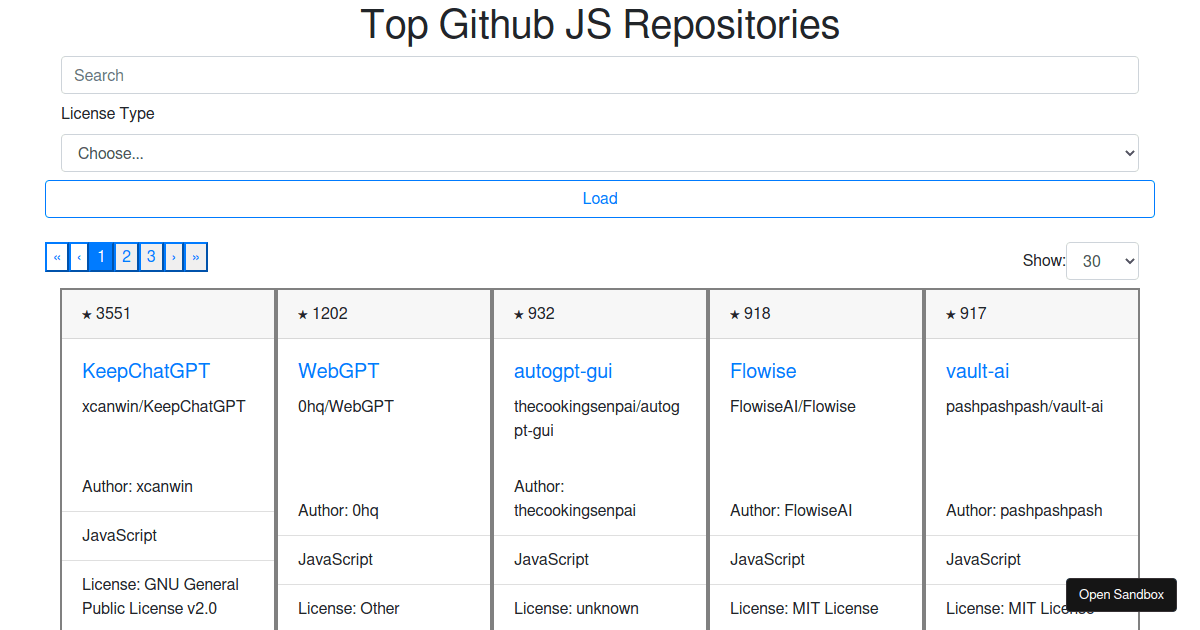This screenshot has width=1200, height=630.
Task: Switch to page 3 in pagination
Action: coord(151,257)
